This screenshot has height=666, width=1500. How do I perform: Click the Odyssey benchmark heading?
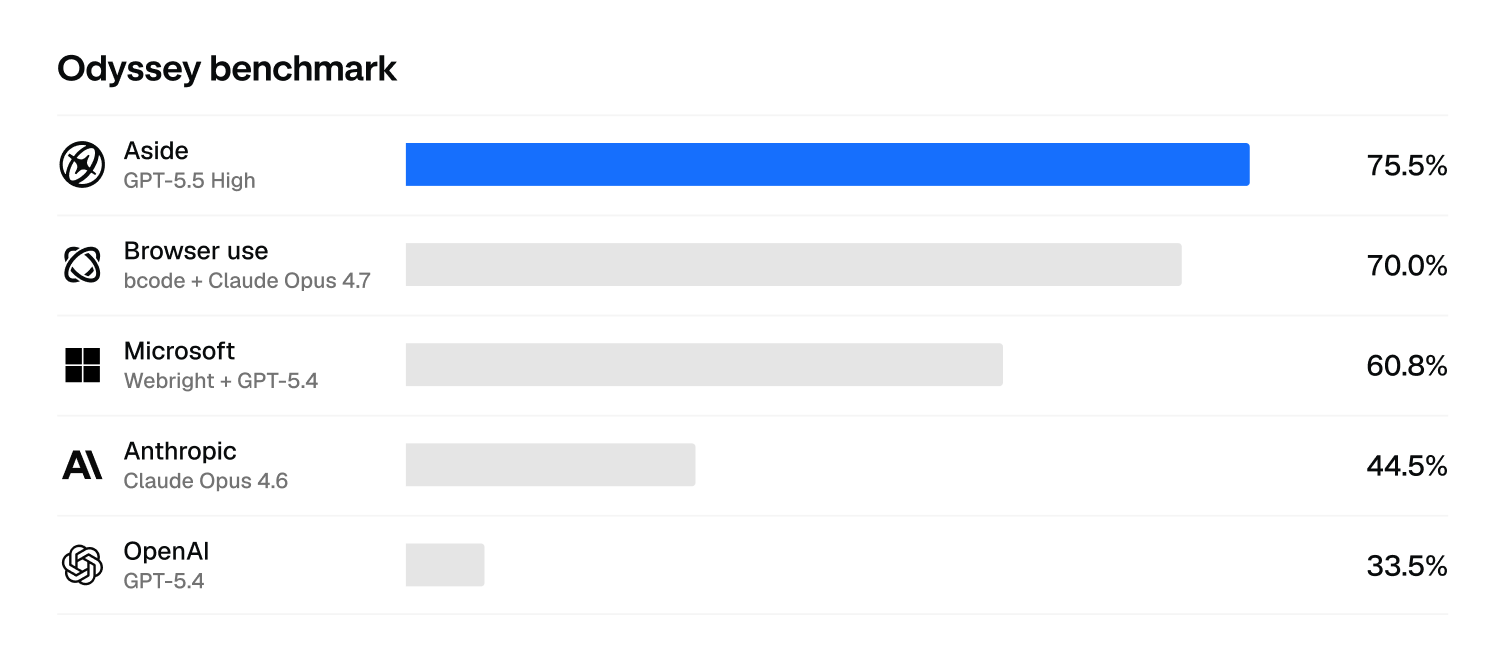pos(227,68)
